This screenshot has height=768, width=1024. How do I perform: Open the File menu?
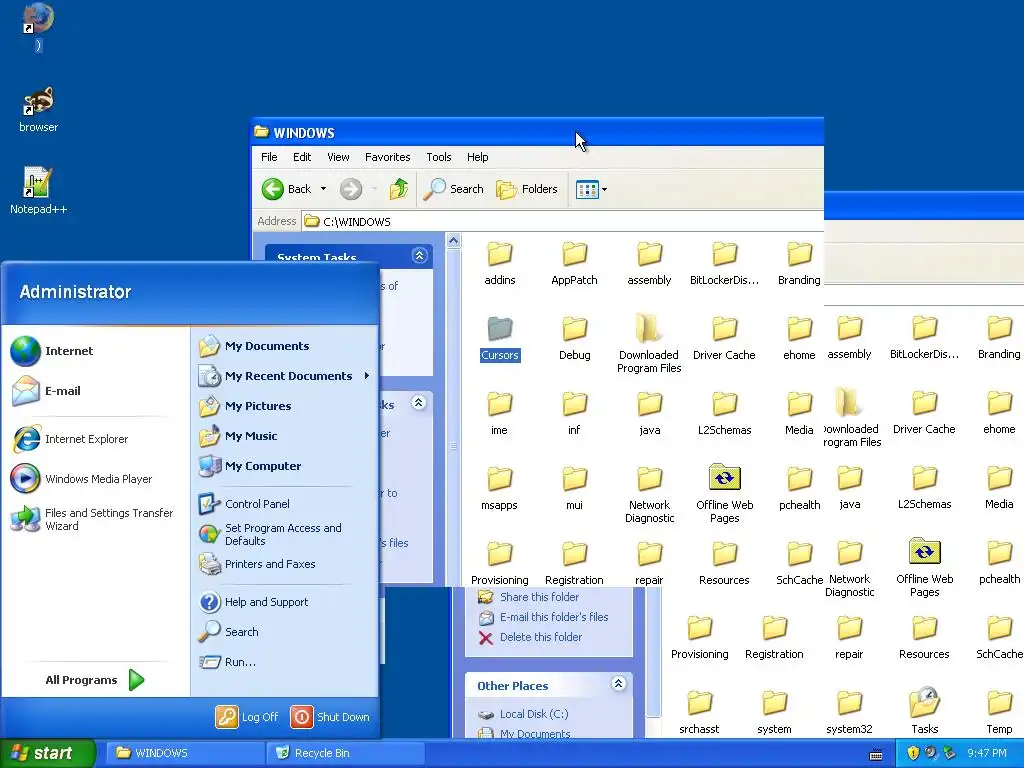269,157
